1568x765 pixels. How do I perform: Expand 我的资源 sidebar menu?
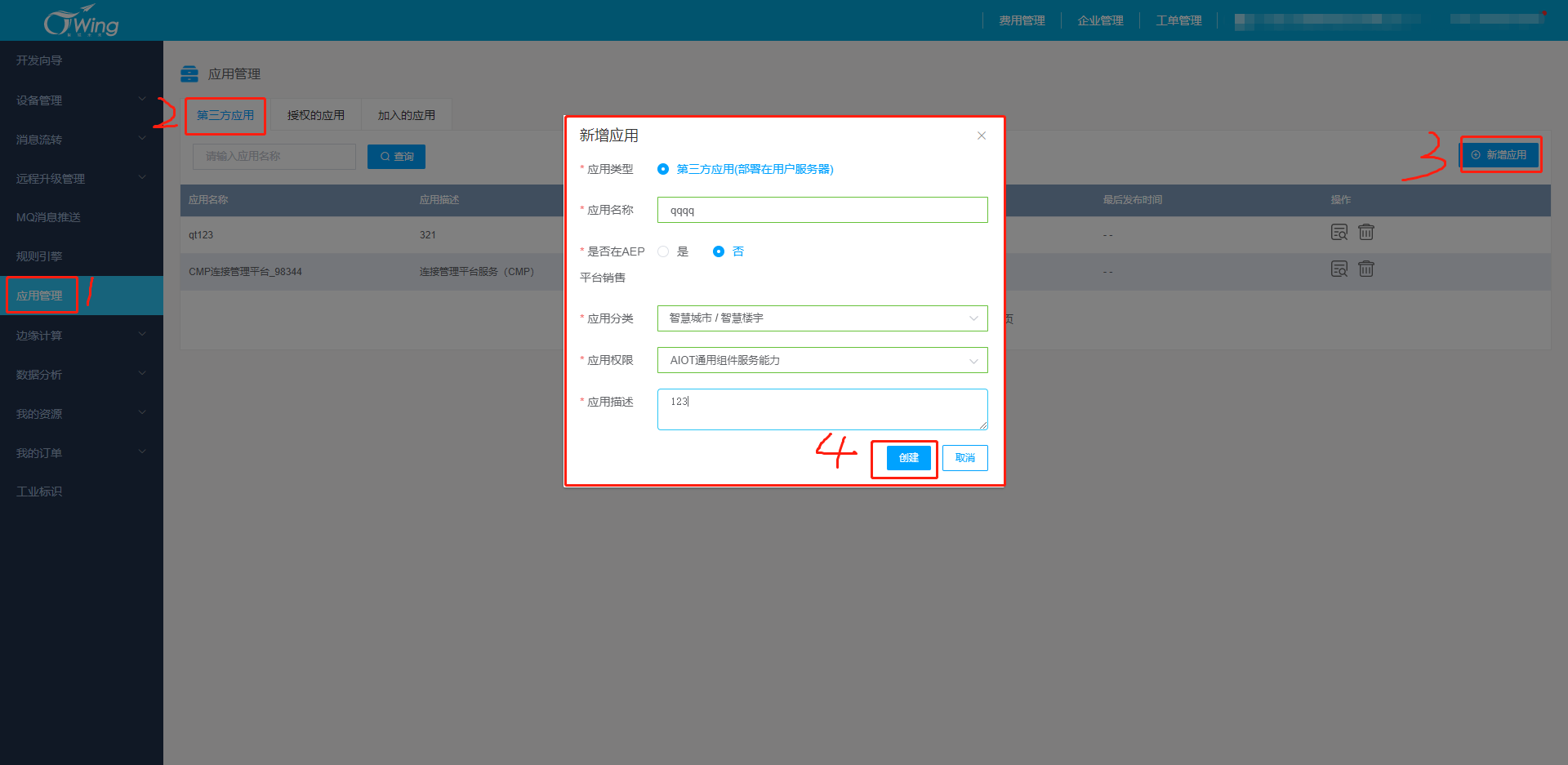point(82,414)
